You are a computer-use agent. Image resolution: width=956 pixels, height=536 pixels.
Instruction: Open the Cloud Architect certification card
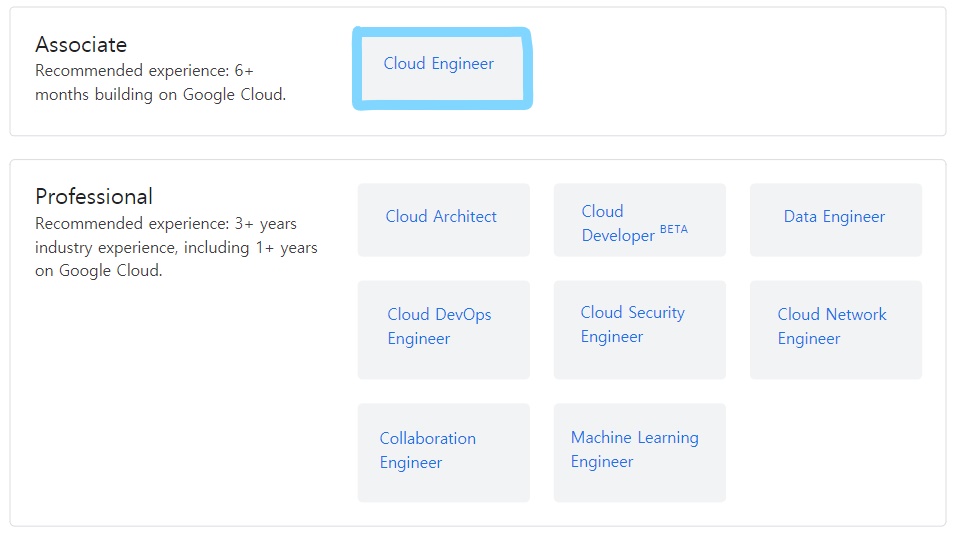click(443, 220)
